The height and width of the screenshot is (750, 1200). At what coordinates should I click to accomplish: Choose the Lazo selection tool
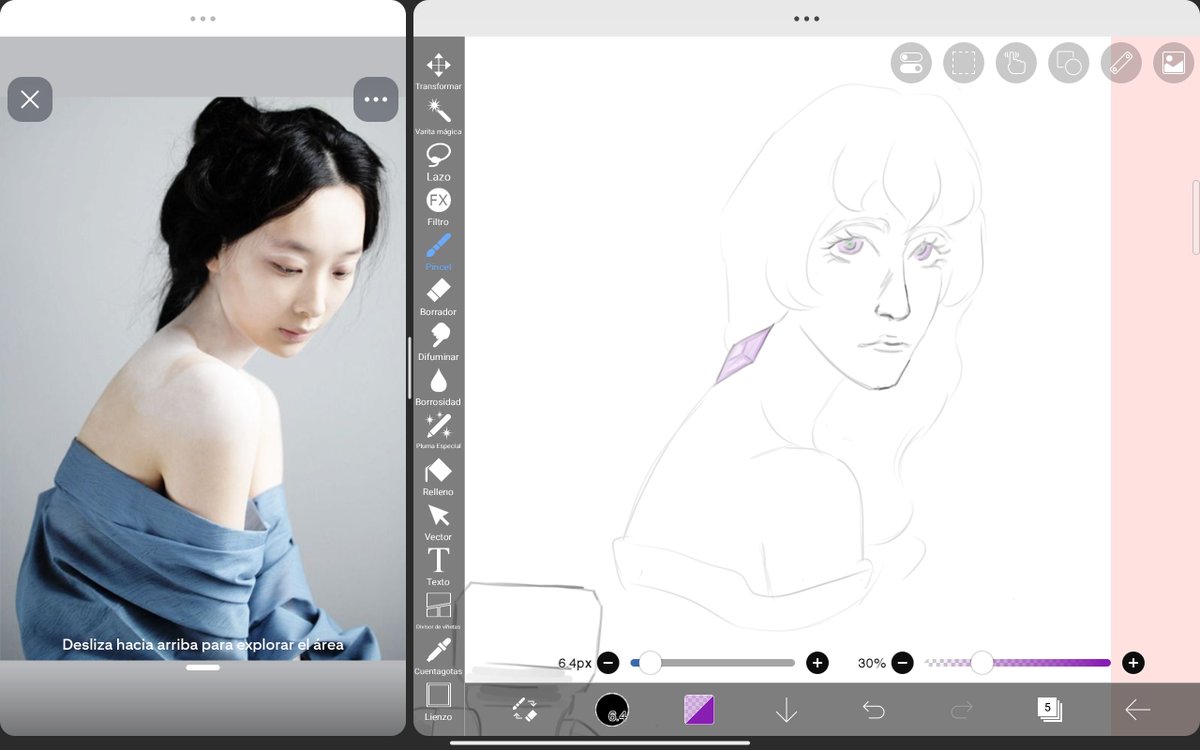point(438,162)
